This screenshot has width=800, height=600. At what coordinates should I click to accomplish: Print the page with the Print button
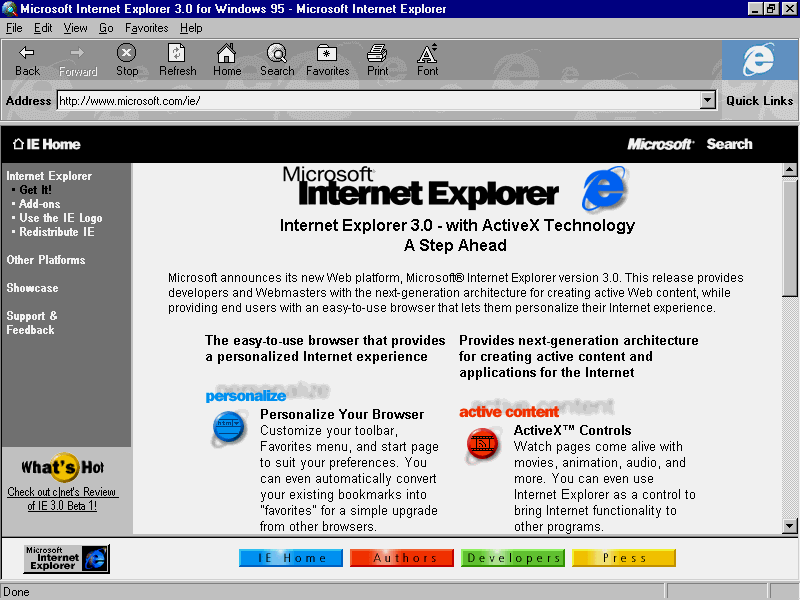pyautogui.click(x=378, y=61)
